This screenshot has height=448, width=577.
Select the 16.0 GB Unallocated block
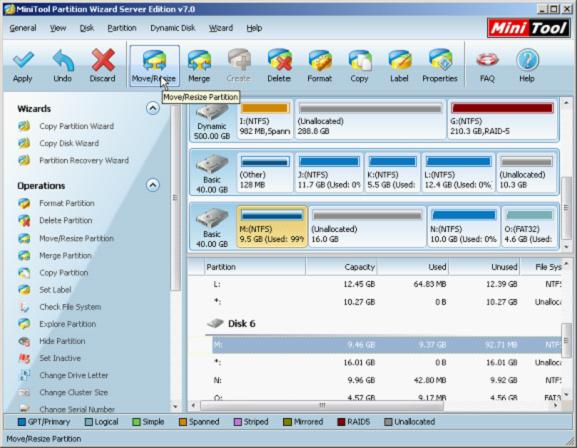click(367, 226)
